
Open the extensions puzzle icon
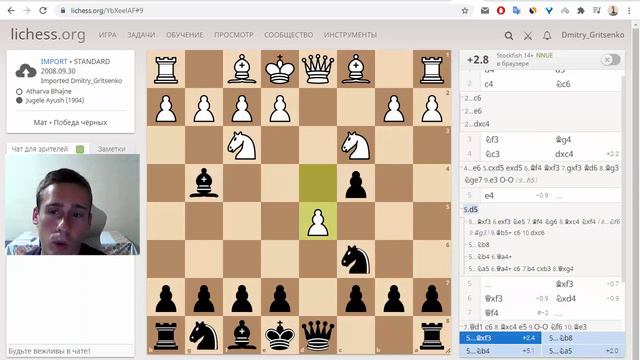(x=581, y=11)
